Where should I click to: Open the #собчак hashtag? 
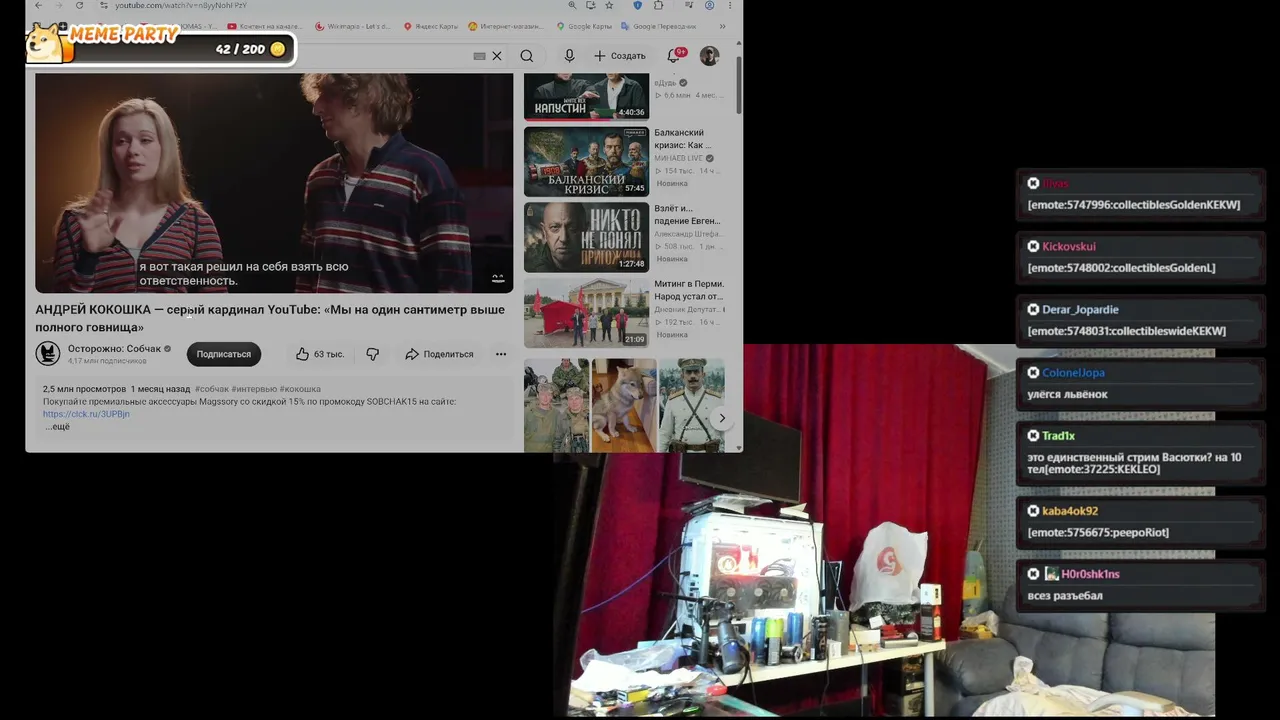[211, 389]
